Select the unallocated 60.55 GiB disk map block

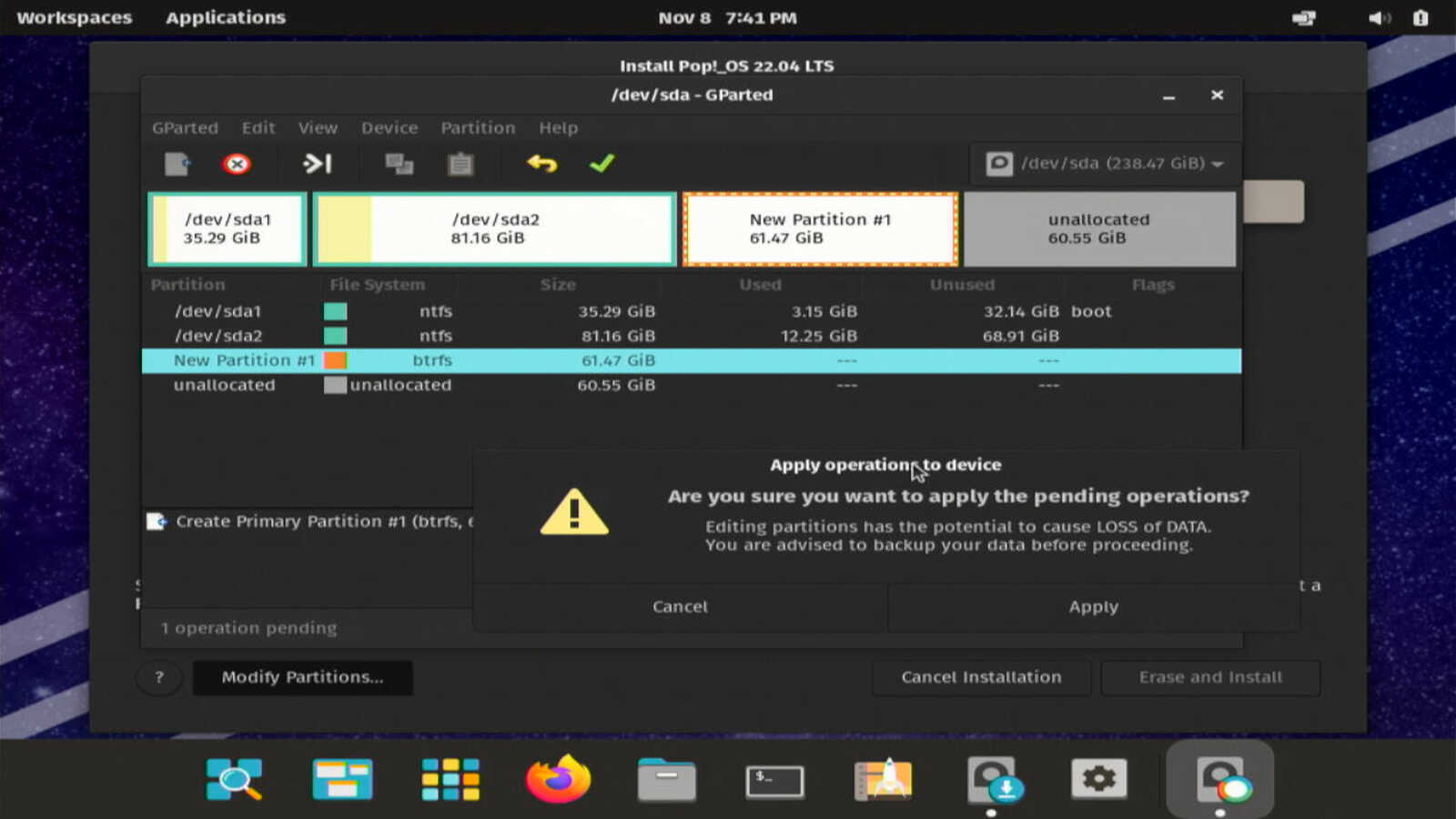(x=1099, y=229)
